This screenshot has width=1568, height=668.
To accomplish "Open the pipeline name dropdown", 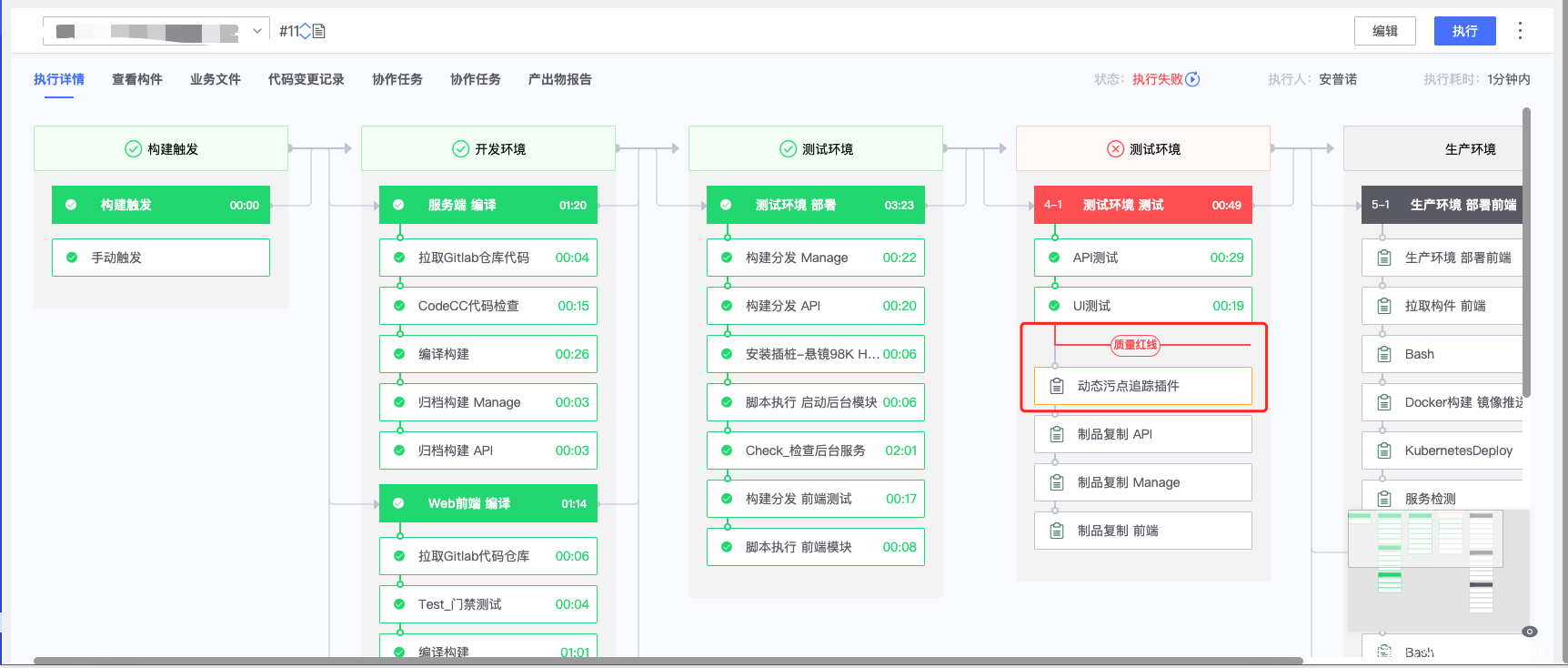I will pos(257,31).
